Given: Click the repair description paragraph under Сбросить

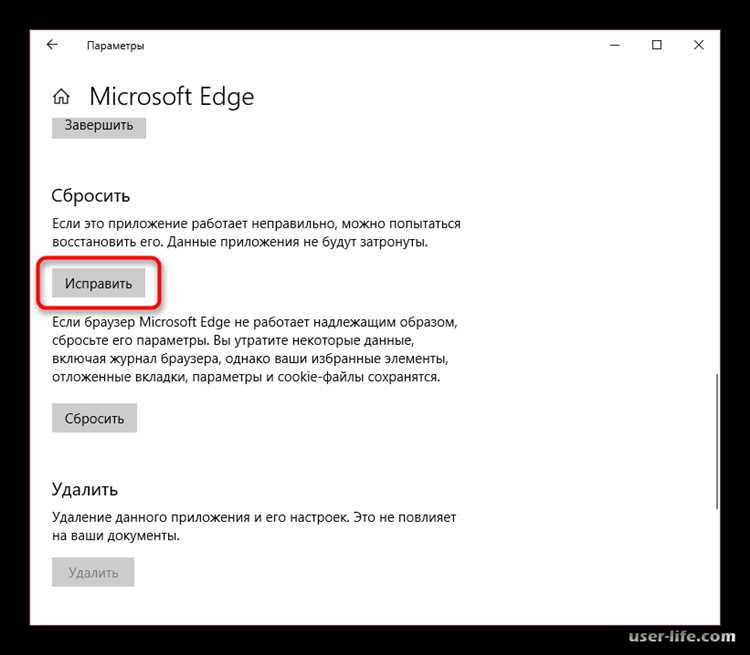Looking at the screenshot, I should coord(256,233).
